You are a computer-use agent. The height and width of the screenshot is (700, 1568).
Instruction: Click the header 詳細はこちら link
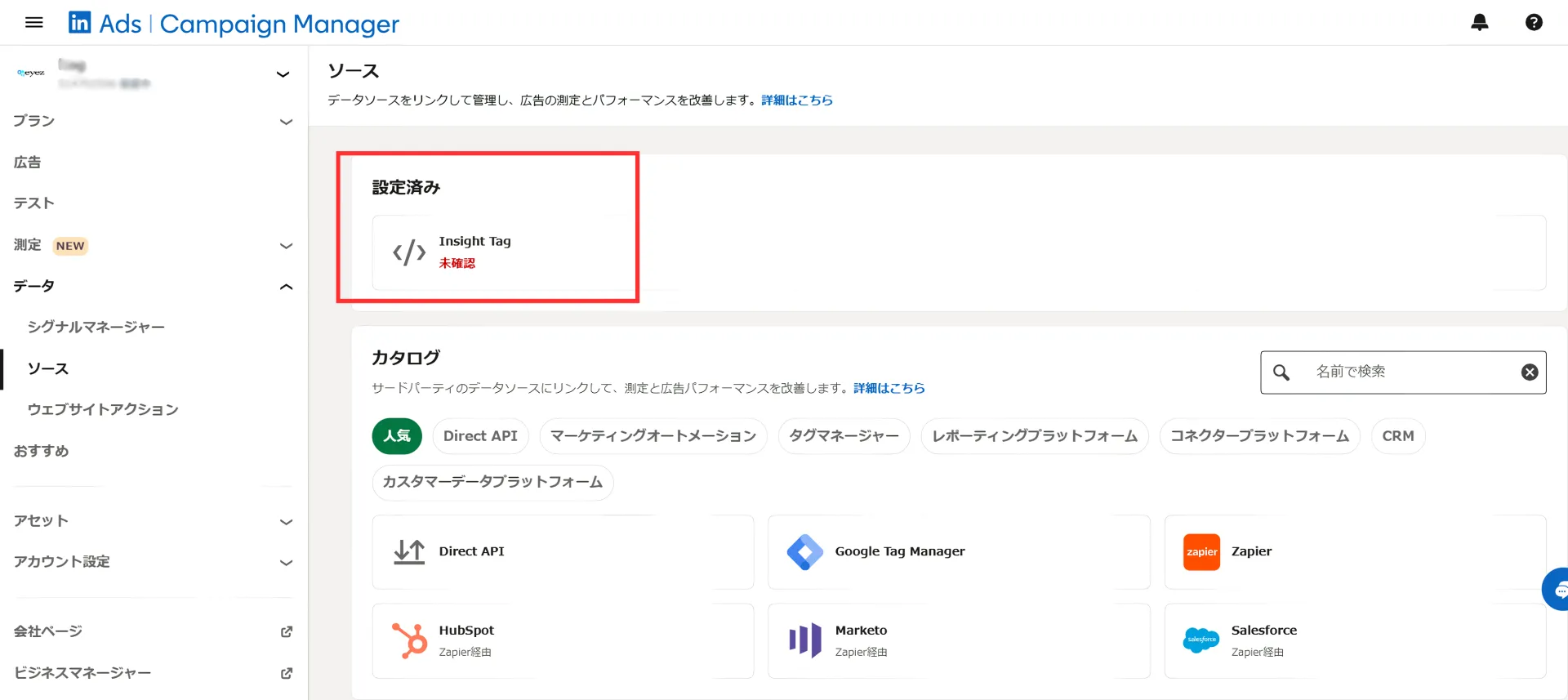point(797,100)
